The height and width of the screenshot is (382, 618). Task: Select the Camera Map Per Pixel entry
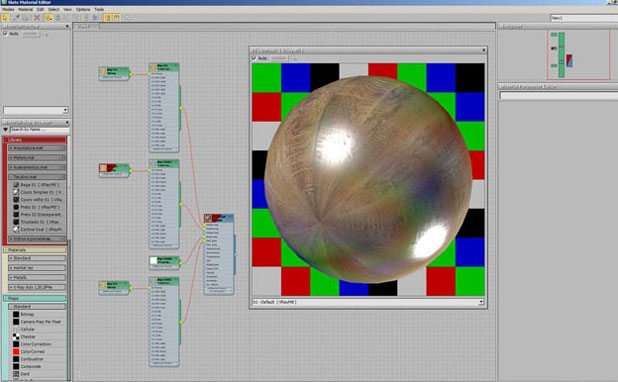click(40, 322)
